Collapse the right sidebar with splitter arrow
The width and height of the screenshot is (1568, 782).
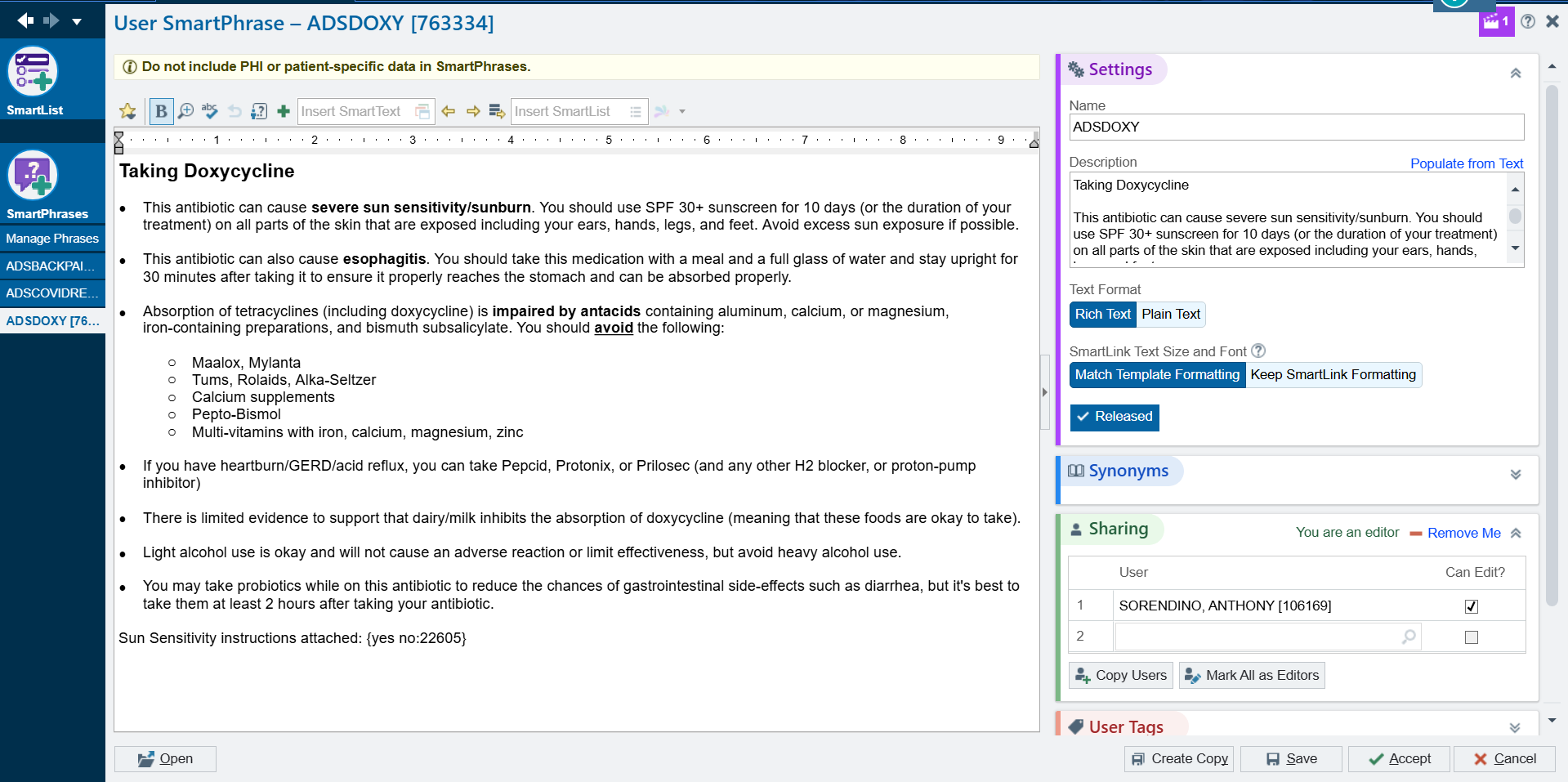click(1044, 392)
